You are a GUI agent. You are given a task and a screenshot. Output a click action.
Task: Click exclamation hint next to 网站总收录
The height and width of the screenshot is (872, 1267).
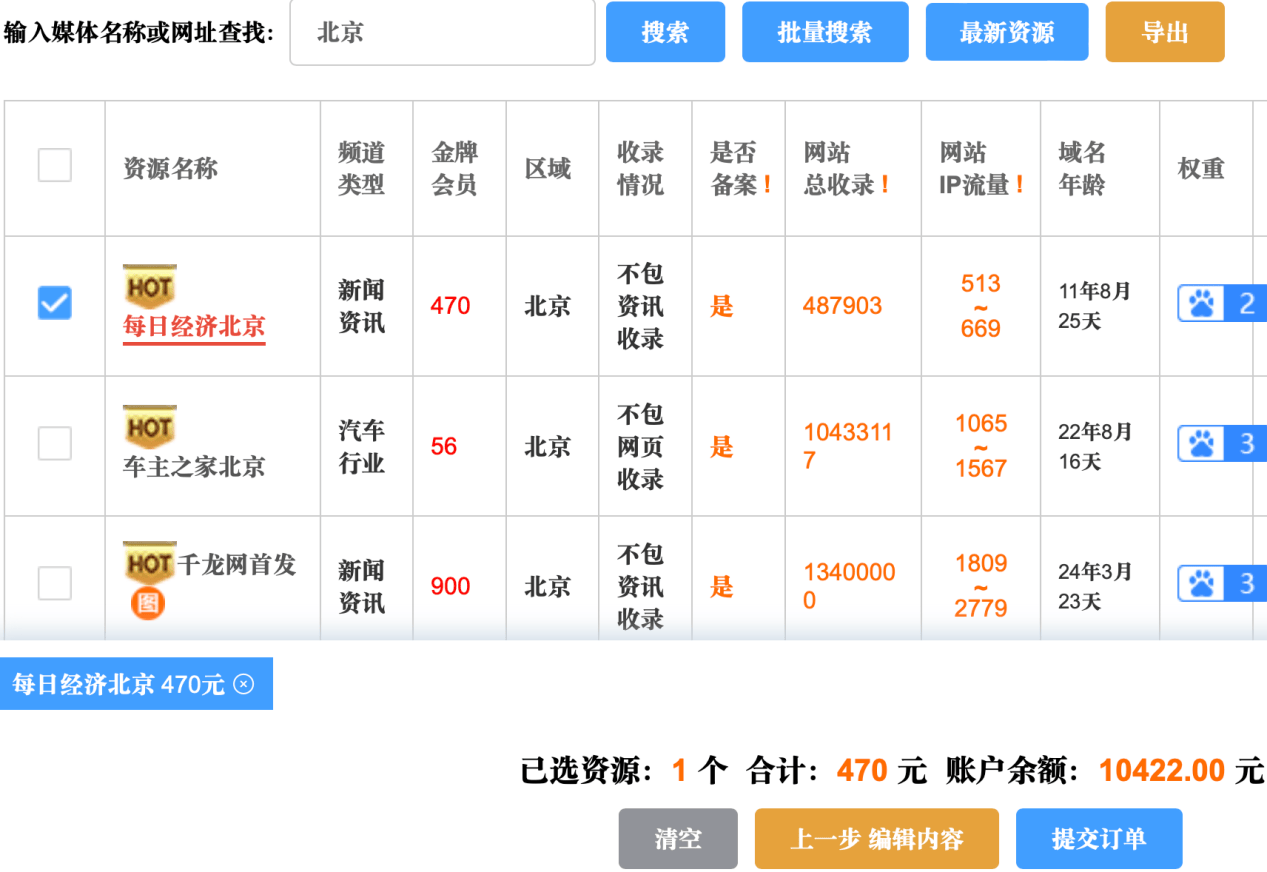(x=885, y=185)
